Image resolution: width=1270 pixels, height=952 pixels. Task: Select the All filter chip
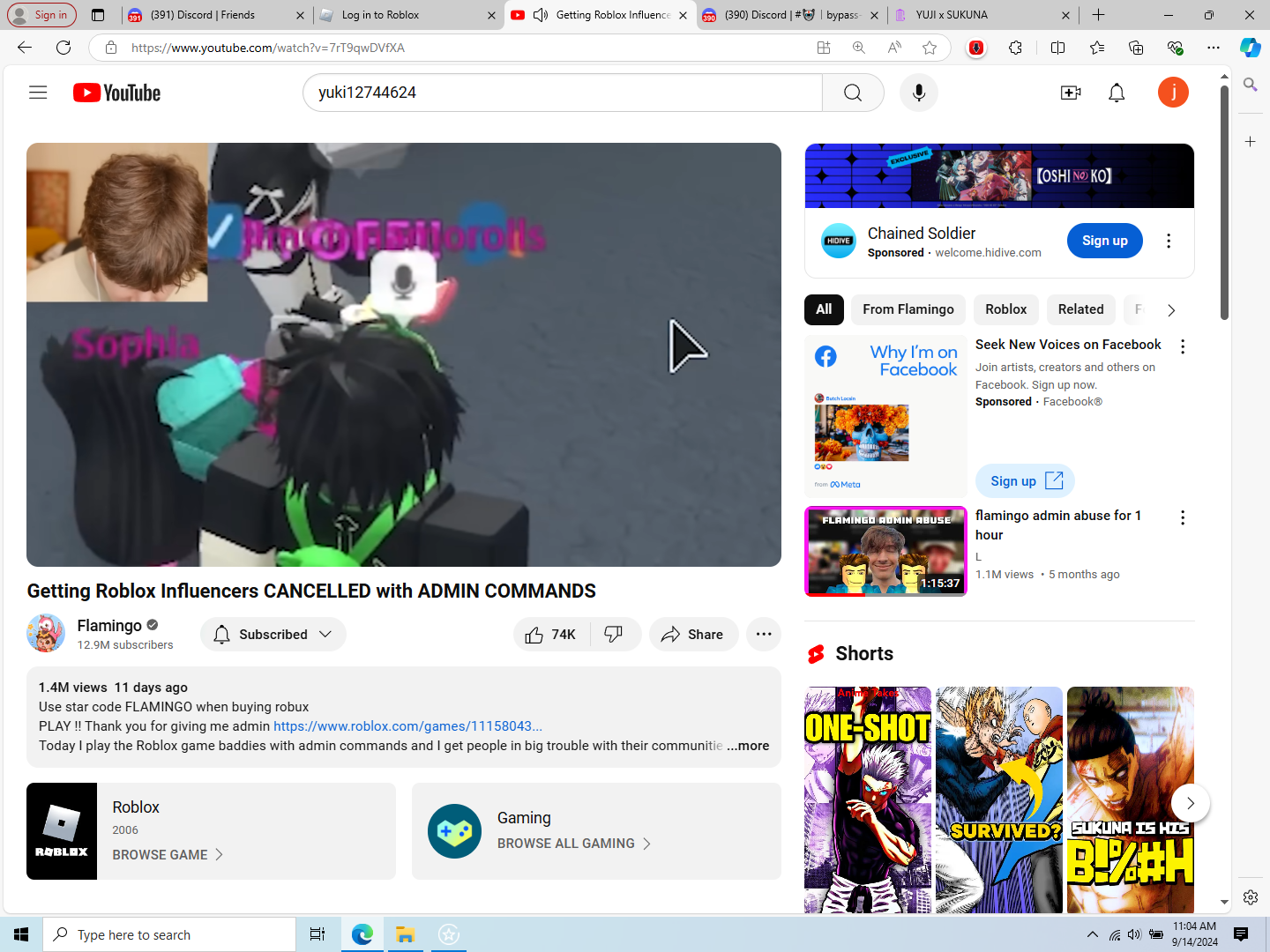[x=824, y=309]
